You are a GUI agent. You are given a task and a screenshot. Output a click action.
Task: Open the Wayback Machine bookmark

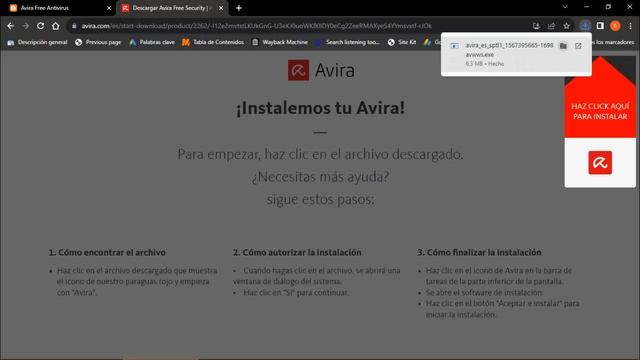pyautogui.click(x=280, y=42)
